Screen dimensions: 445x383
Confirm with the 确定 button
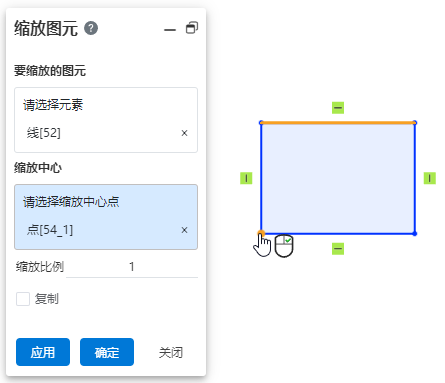coord(107,352)
